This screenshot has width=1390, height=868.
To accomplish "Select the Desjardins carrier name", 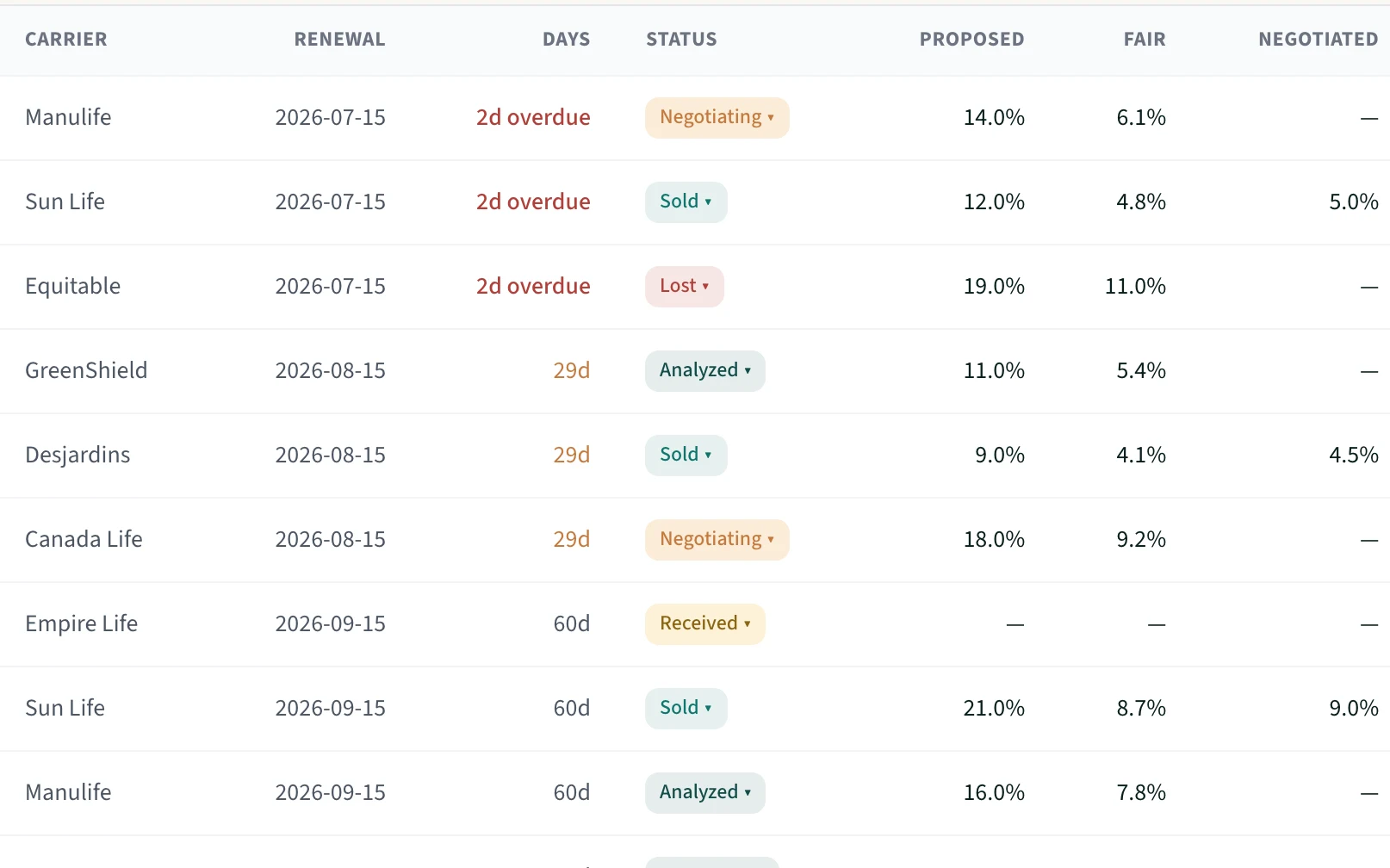I will 78,456.
